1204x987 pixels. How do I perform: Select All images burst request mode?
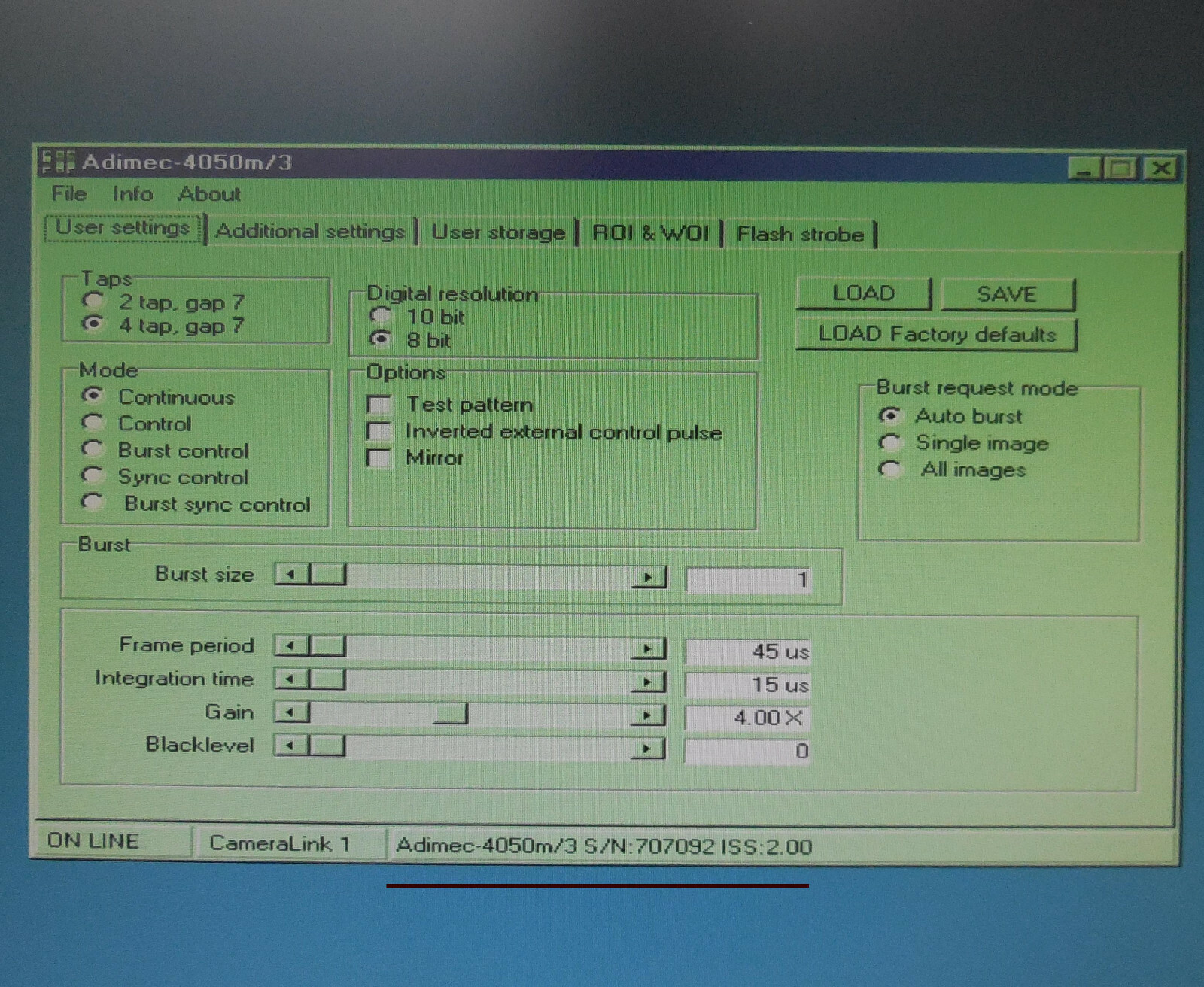(x=953, y=469)
